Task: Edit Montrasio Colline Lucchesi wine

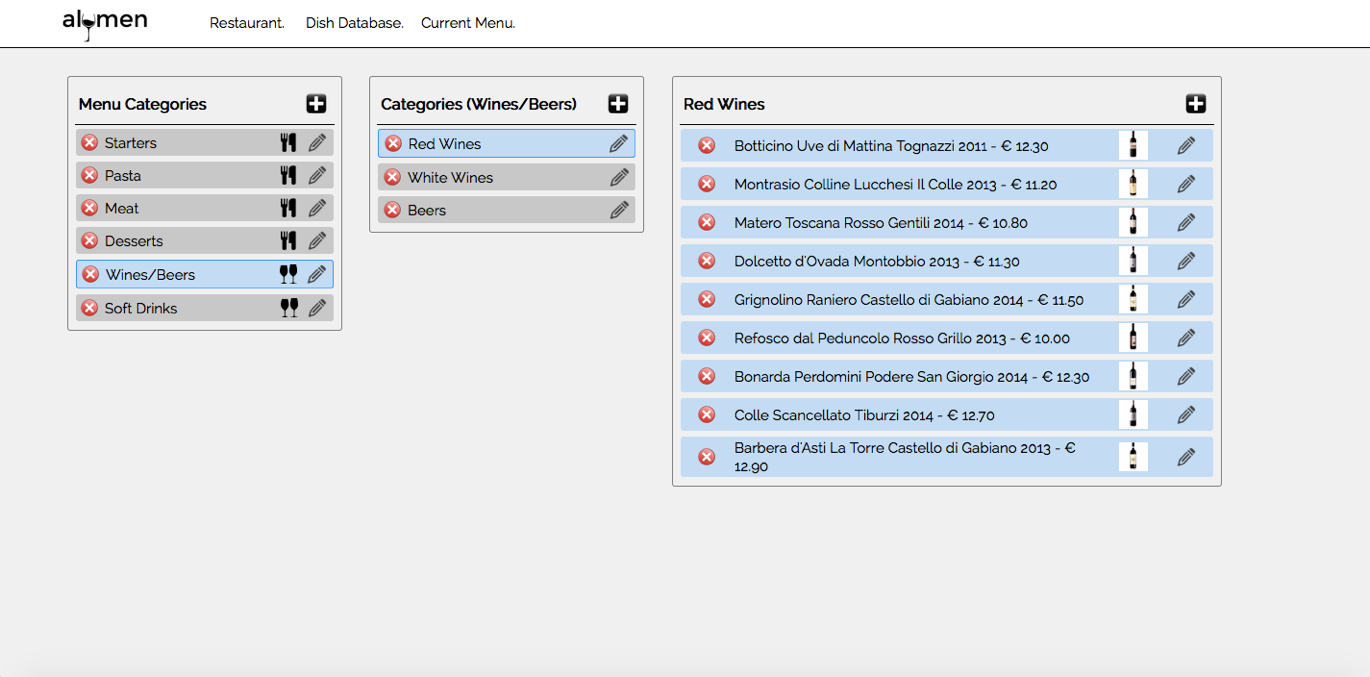Action: pyautogui.click(x=1186, y=184)
